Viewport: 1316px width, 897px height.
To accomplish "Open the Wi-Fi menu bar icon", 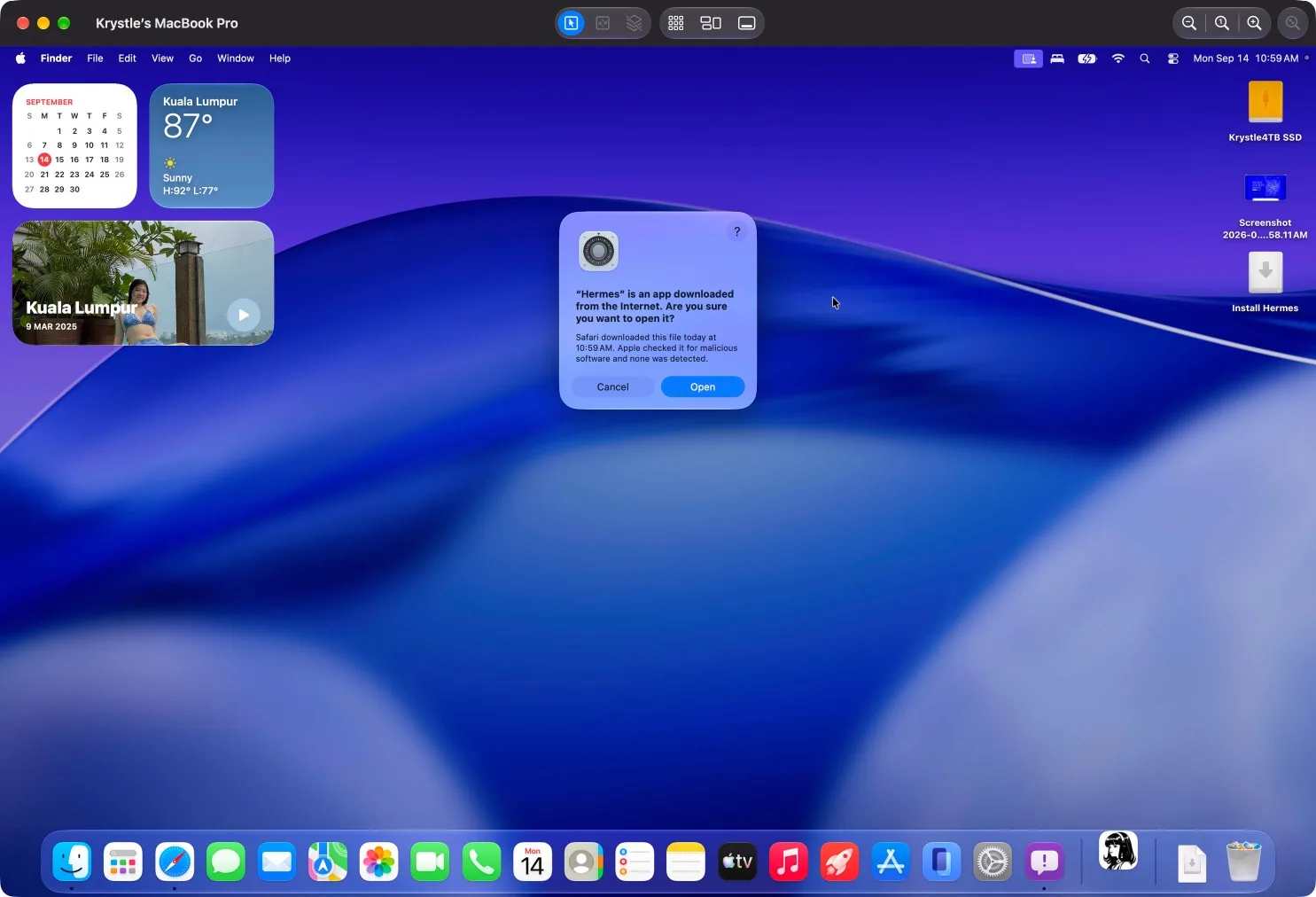I will 1118,58.
